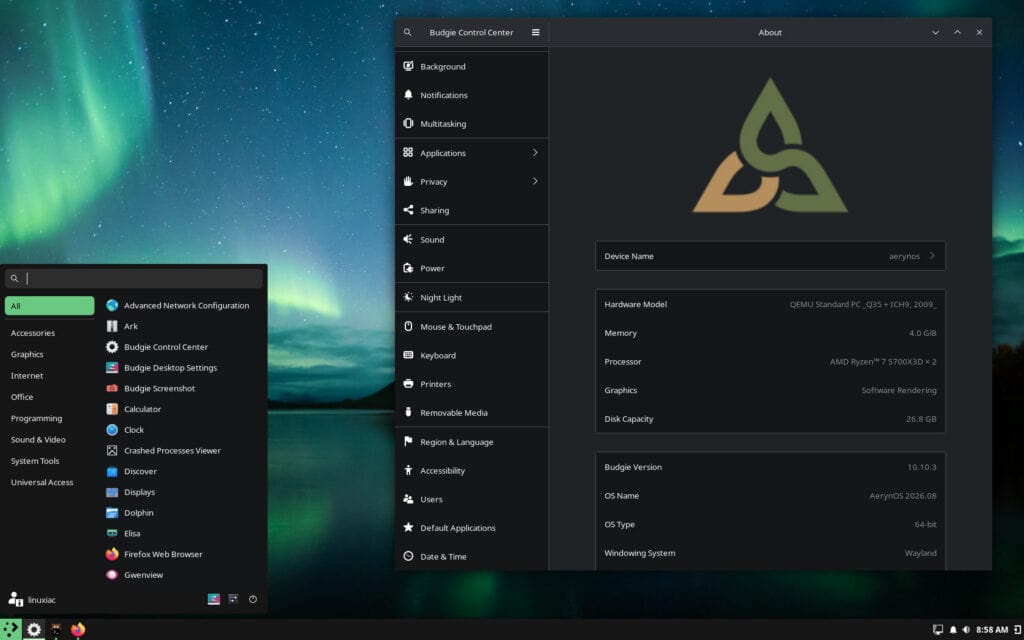Select Mouse & Touchpad in the sidebar
The height and width of the screenshot is (640, 1024).
[472, 327]
